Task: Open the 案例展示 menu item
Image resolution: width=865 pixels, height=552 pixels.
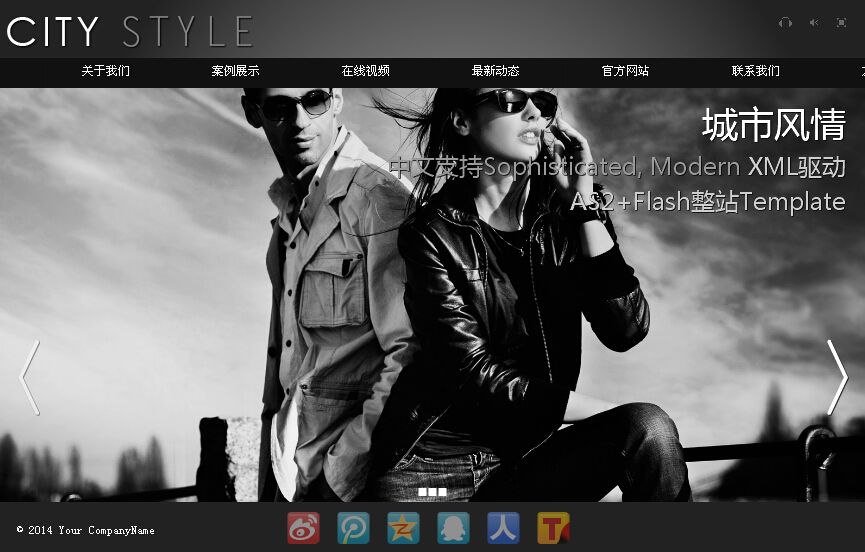Action: coord(235,71)
